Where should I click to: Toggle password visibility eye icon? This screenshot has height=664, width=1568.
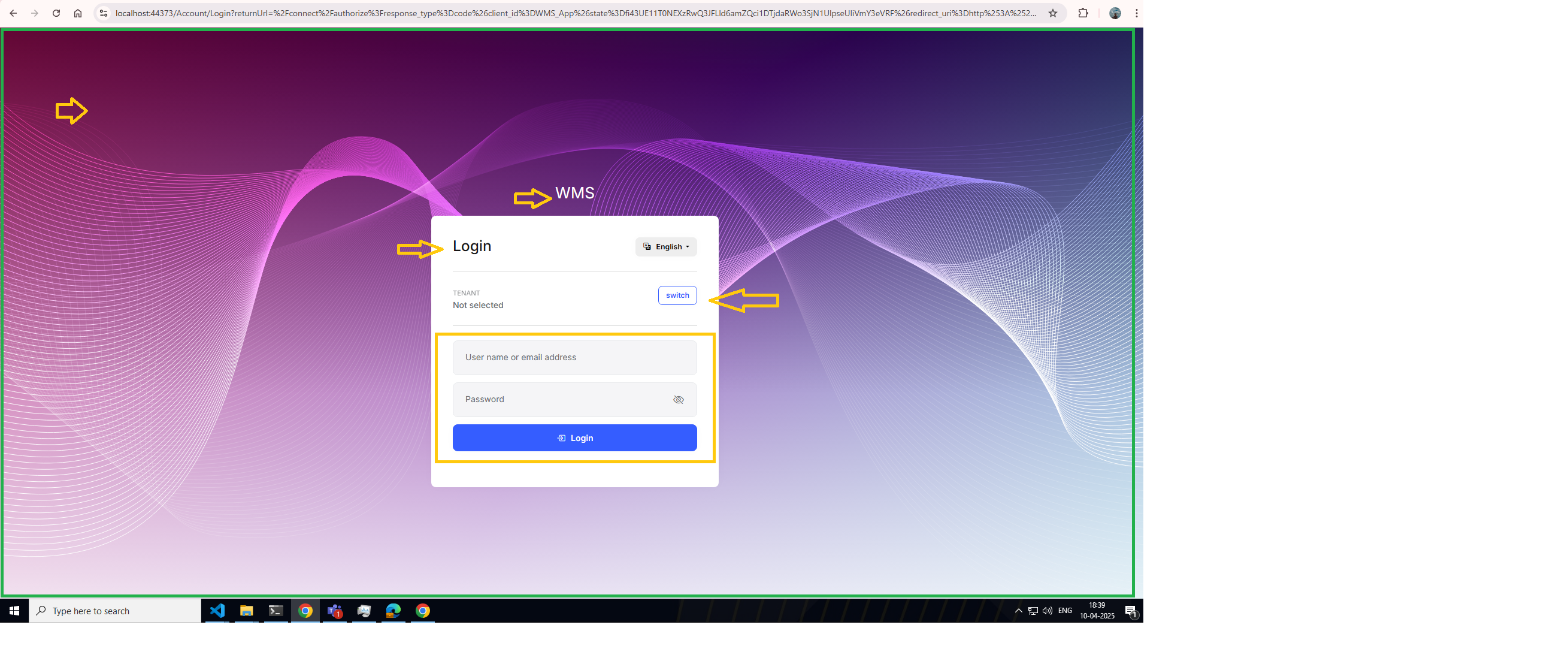tap(678, 400)
